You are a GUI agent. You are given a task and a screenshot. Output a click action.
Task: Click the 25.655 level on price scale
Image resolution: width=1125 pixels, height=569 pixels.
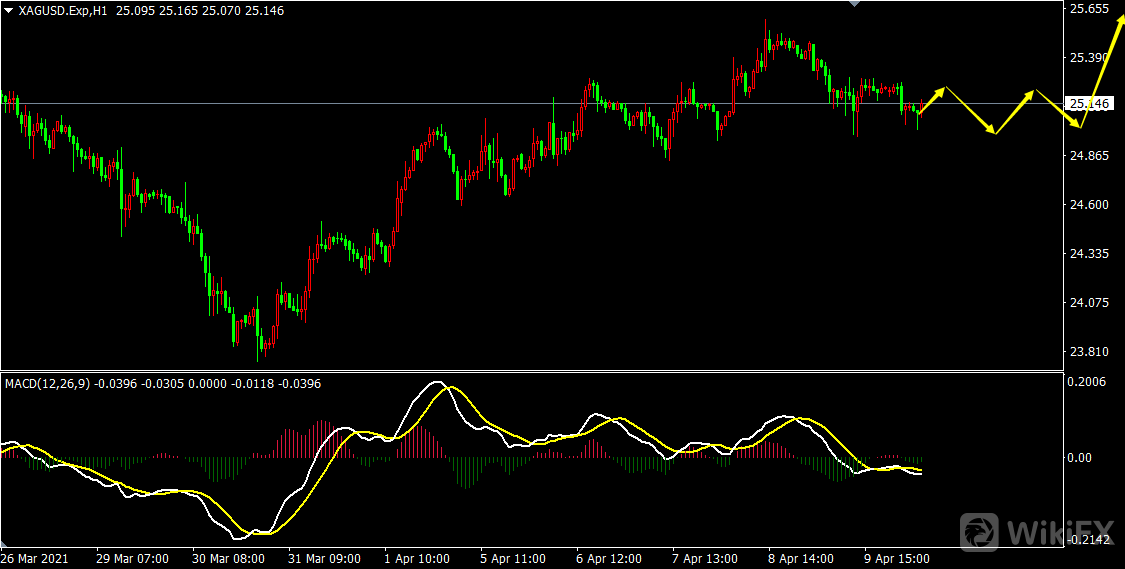click(1089, 9)
